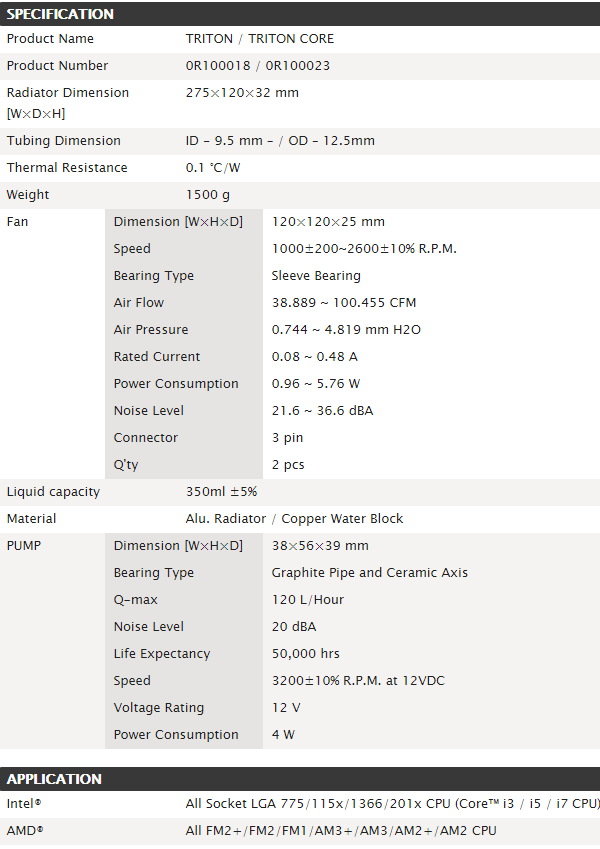
Task: Select air pressure '0.744 ~ 4.819 mm H2O'
Action: pyautogui.click(x=346, y=330)
